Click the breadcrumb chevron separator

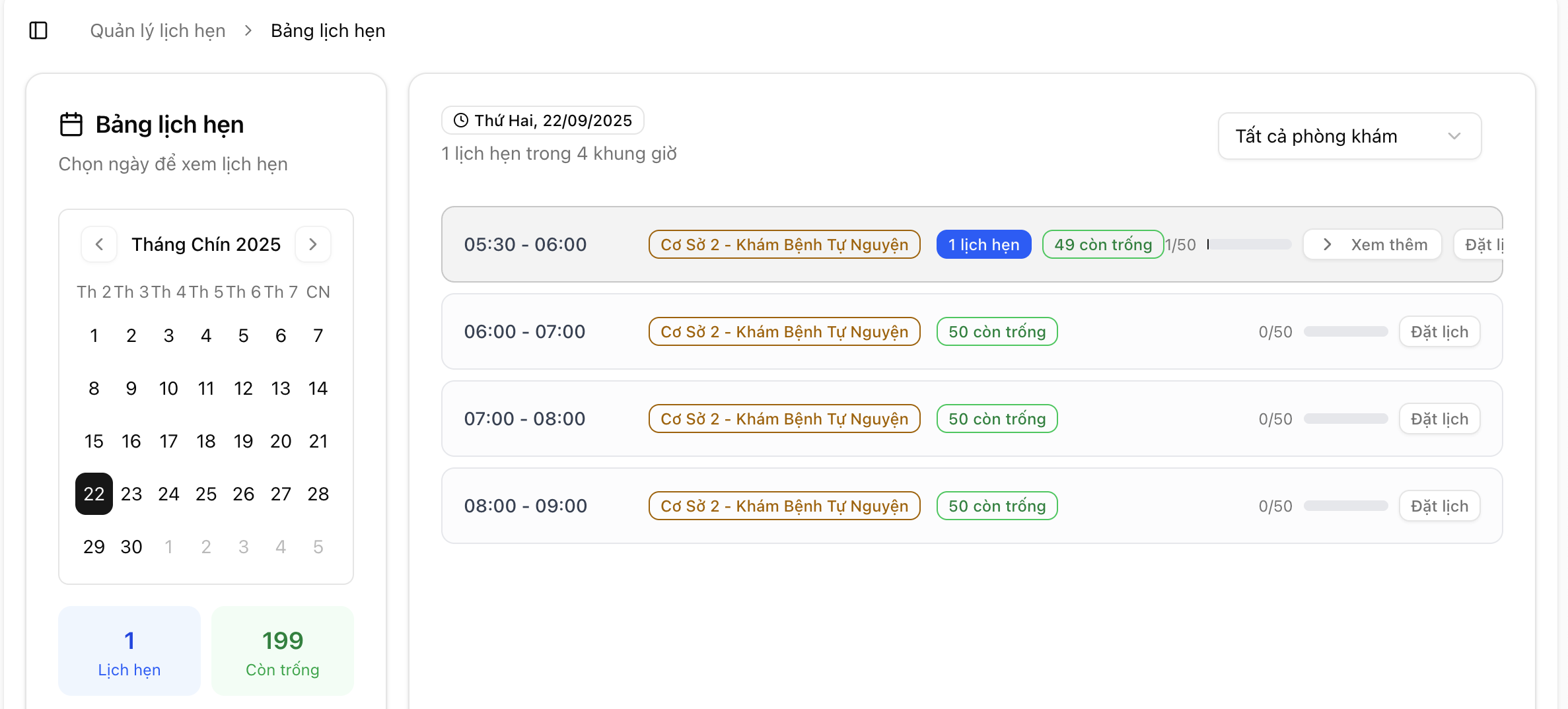coord(248,30)
